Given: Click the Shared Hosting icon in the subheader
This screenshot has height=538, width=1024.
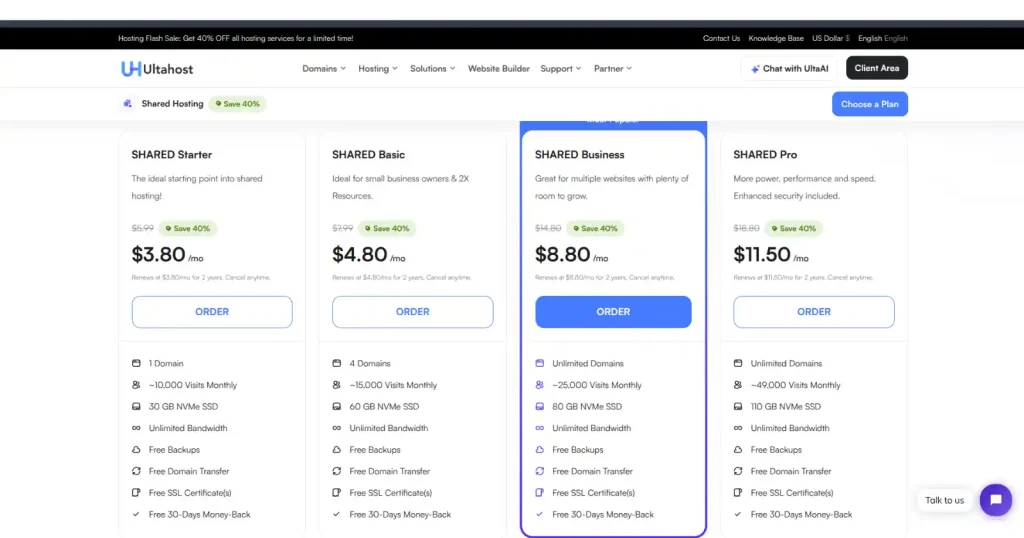Looking at the screenshot, I should (x=128, y=104).
